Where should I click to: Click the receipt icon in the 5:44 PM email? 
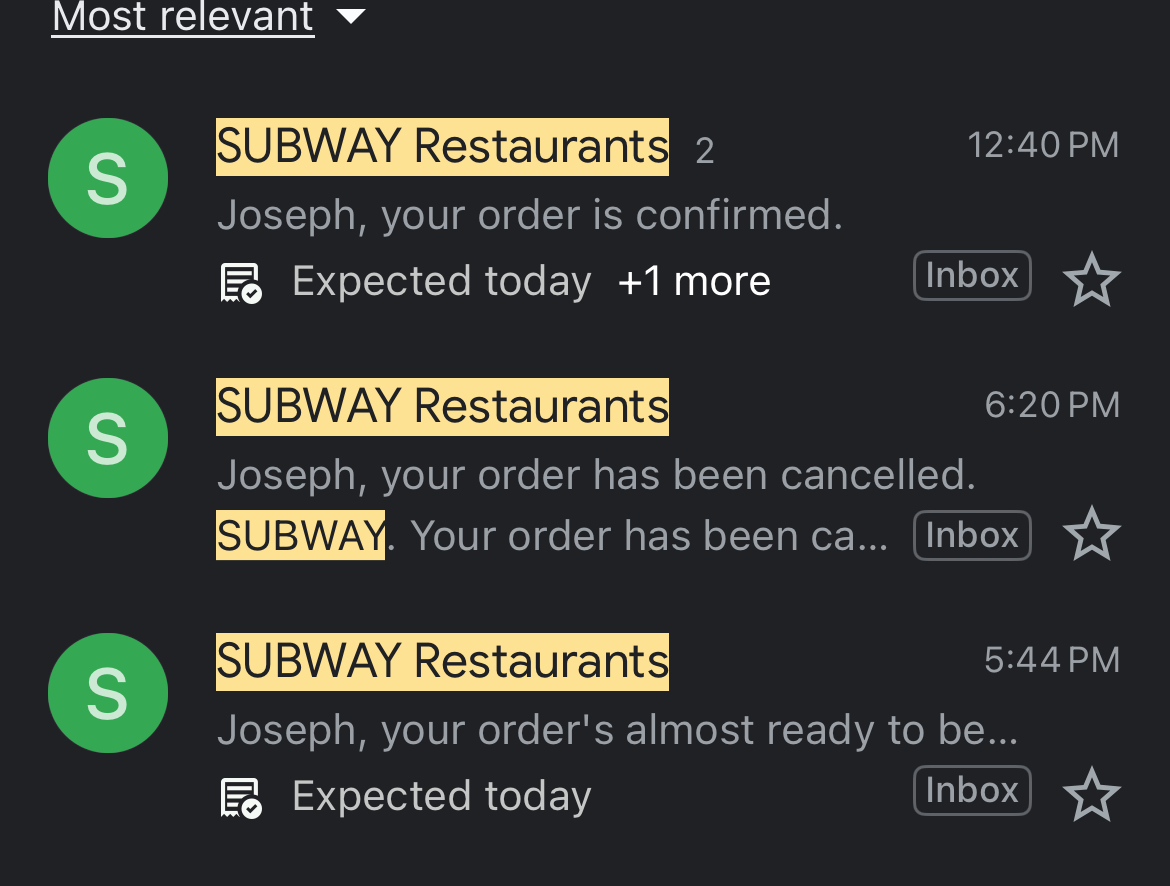point(240,798)
